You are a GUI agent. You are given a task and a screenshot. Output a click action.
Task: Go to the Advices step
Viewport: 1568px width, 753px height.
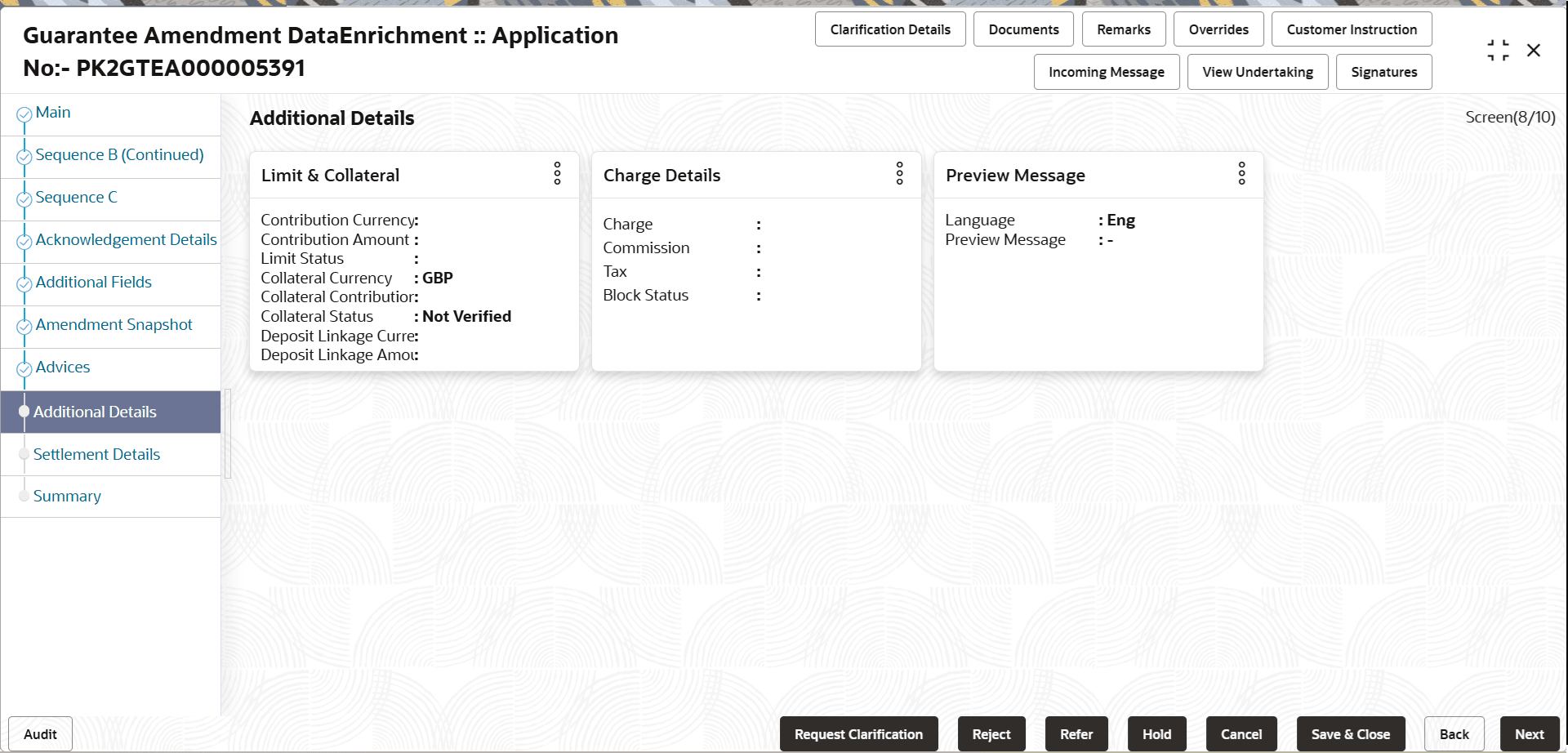pos(62,368)
